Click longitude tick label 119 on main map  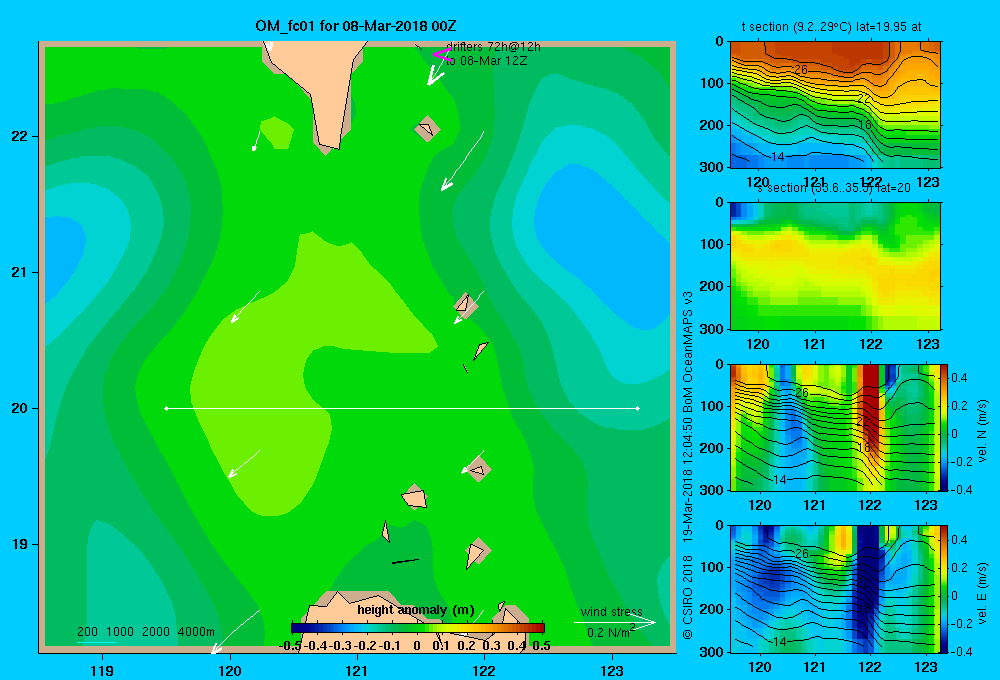[102, 670]
